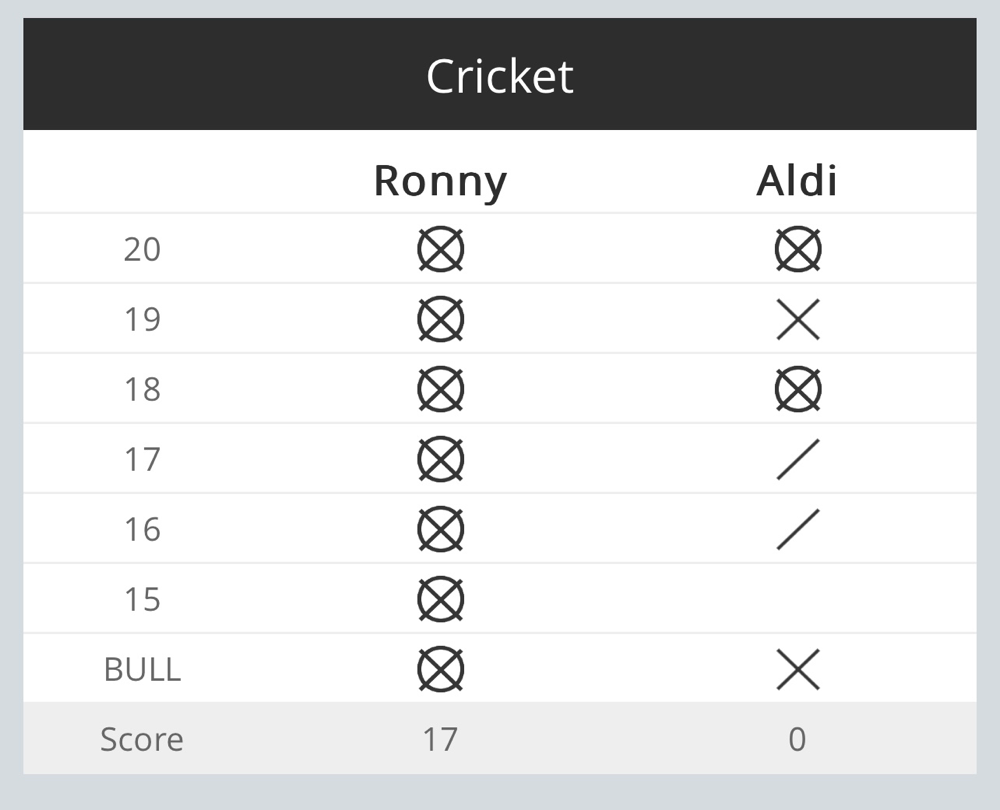Screen dimensions: 1000x810
Task: Select Aldi's X mark on 19
Action: pos(798,319)
